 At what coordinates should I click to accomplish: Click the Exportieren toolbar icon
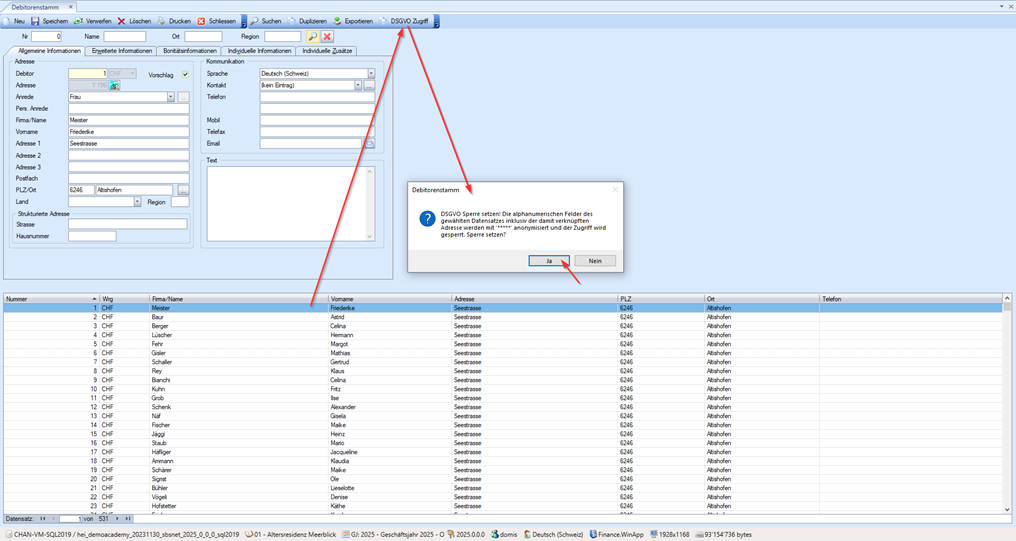337,21
